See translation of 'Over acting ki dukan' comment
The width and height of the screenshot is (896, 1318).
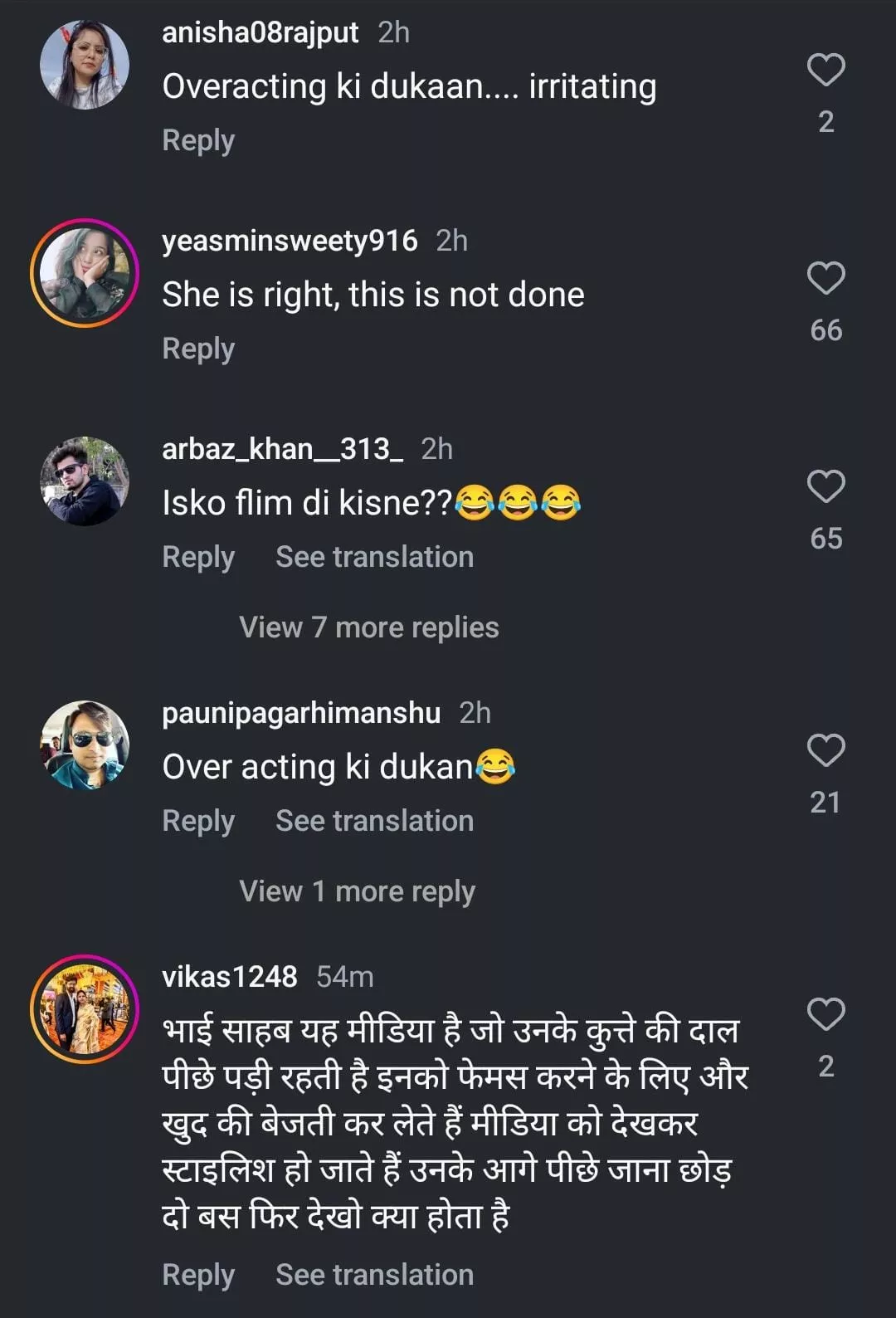(x=374, y=821)
